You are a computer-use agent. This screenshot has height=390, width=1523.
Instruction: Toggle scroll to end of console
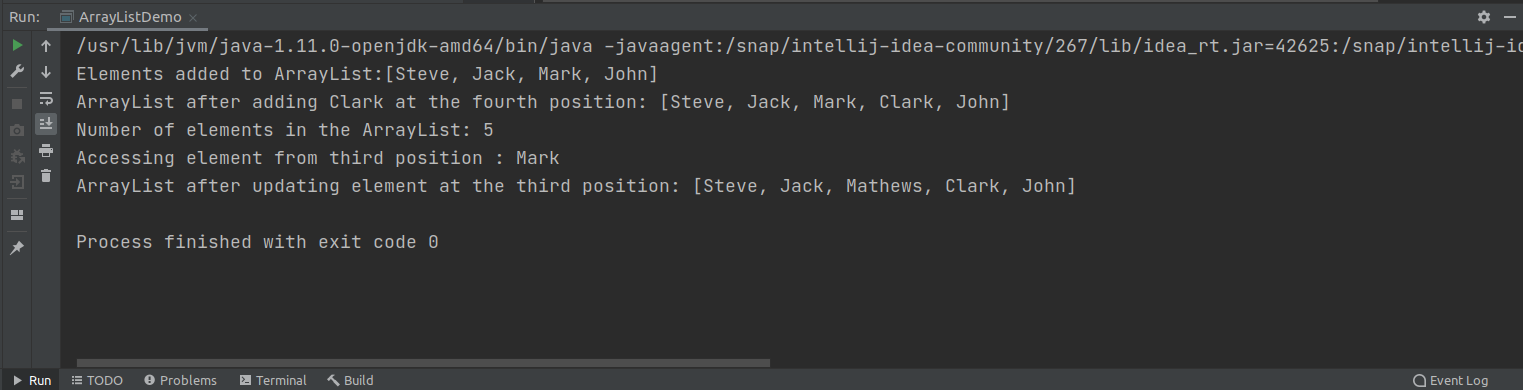pos(46,124)
